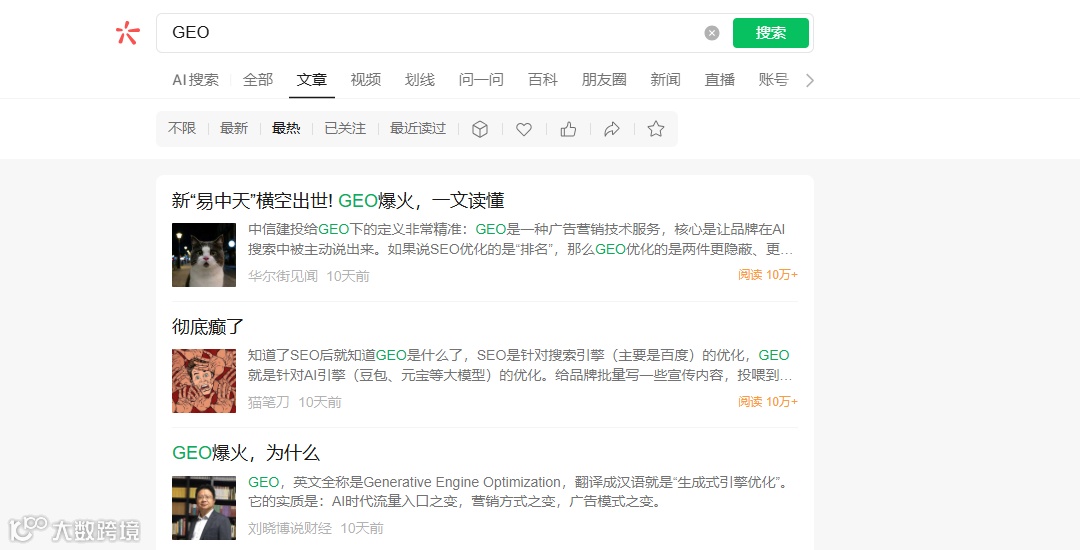Click 10天前 next to 猫笔刀
This screenshot has height=550, width=1080.
[320, 402]
